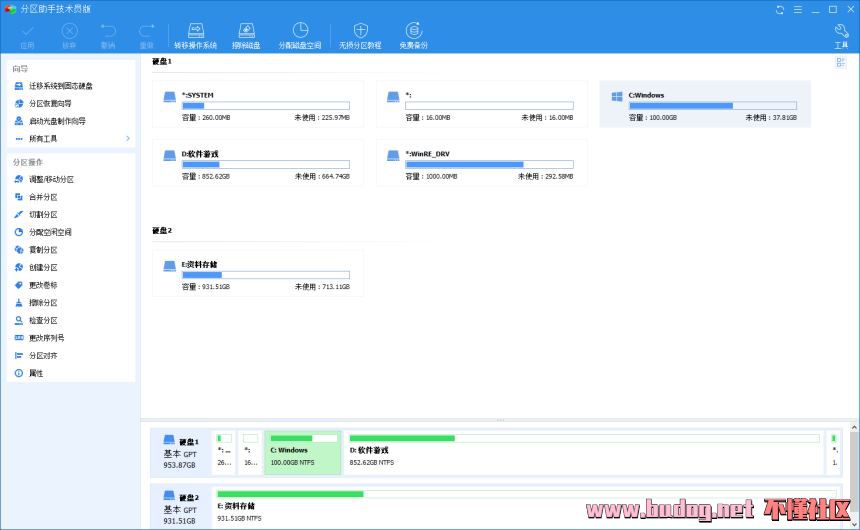860x530 pixels.
Task: Select 硬盘2 disk header in disk map
Action: (x=181, y=508)
